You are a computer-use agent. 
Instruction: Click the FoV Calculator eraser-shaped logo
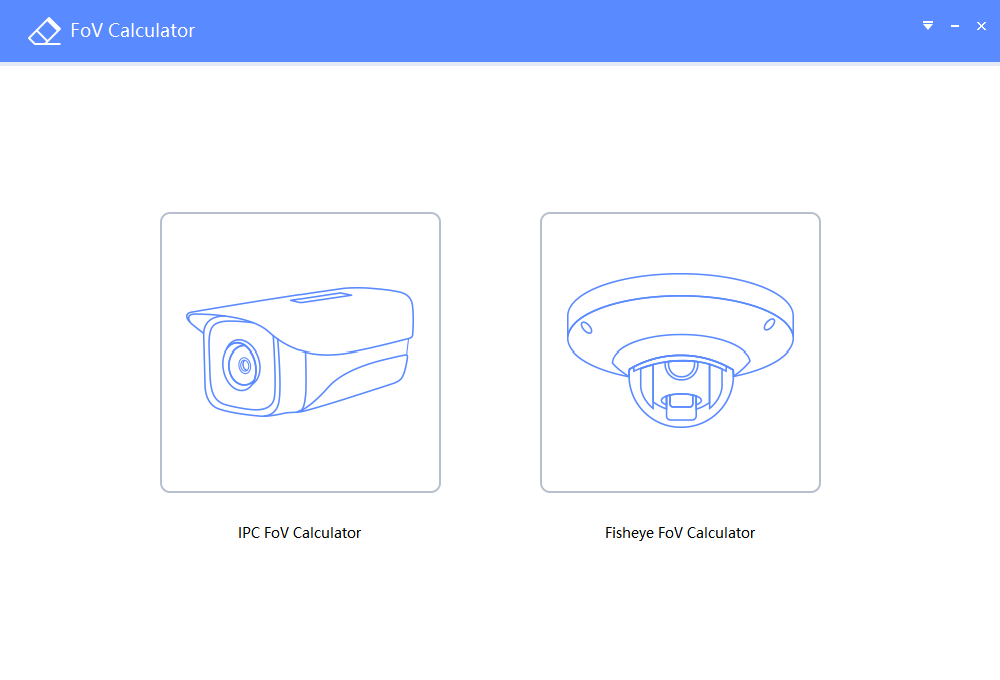point(45,31)
